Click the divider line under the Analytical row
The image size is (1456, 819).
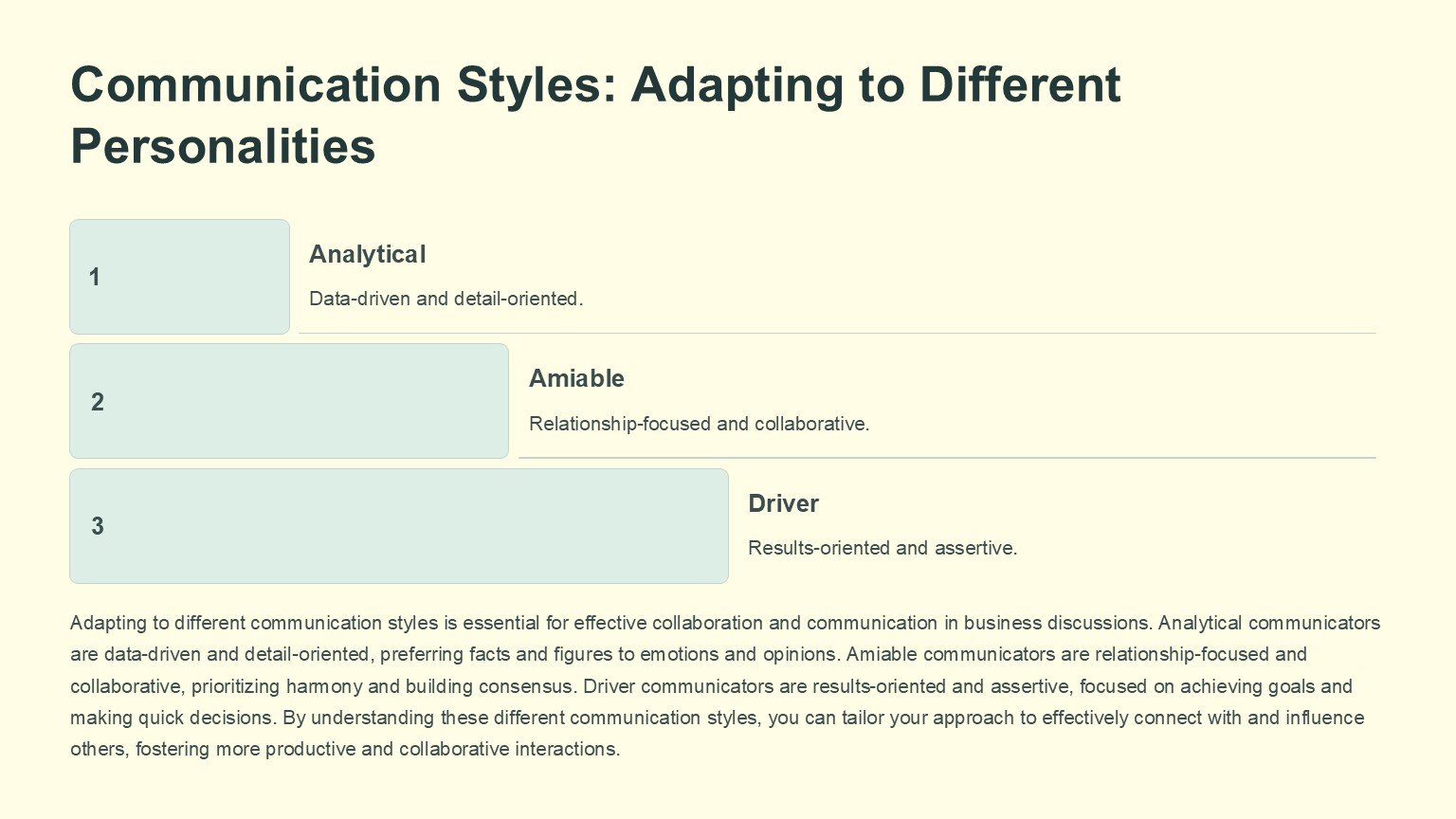837,334
